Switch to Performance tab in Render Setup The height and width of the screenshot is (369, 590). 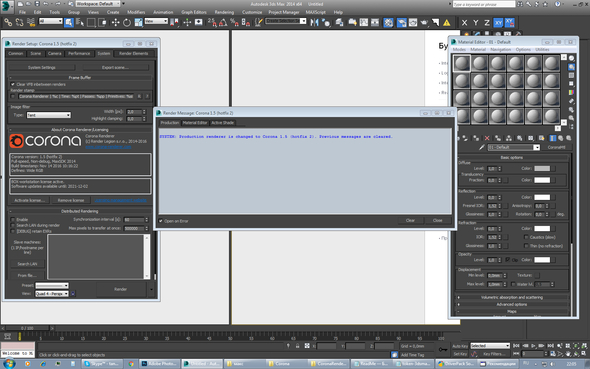tap(79, 53)
